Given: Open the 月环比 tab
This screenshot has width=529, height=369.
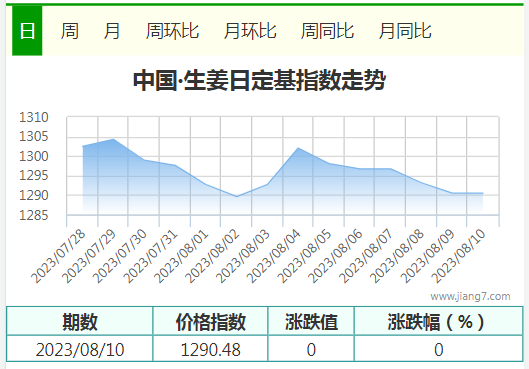Looking at the screenshot, I should click(250, 31).
